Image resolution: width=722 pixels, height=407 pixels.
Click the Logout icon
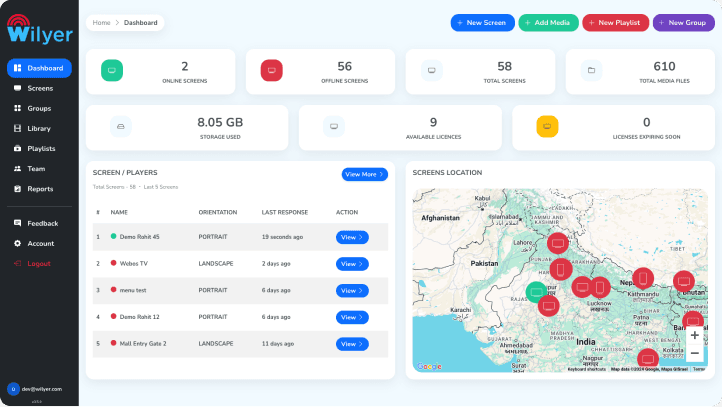tap(17, 264)
